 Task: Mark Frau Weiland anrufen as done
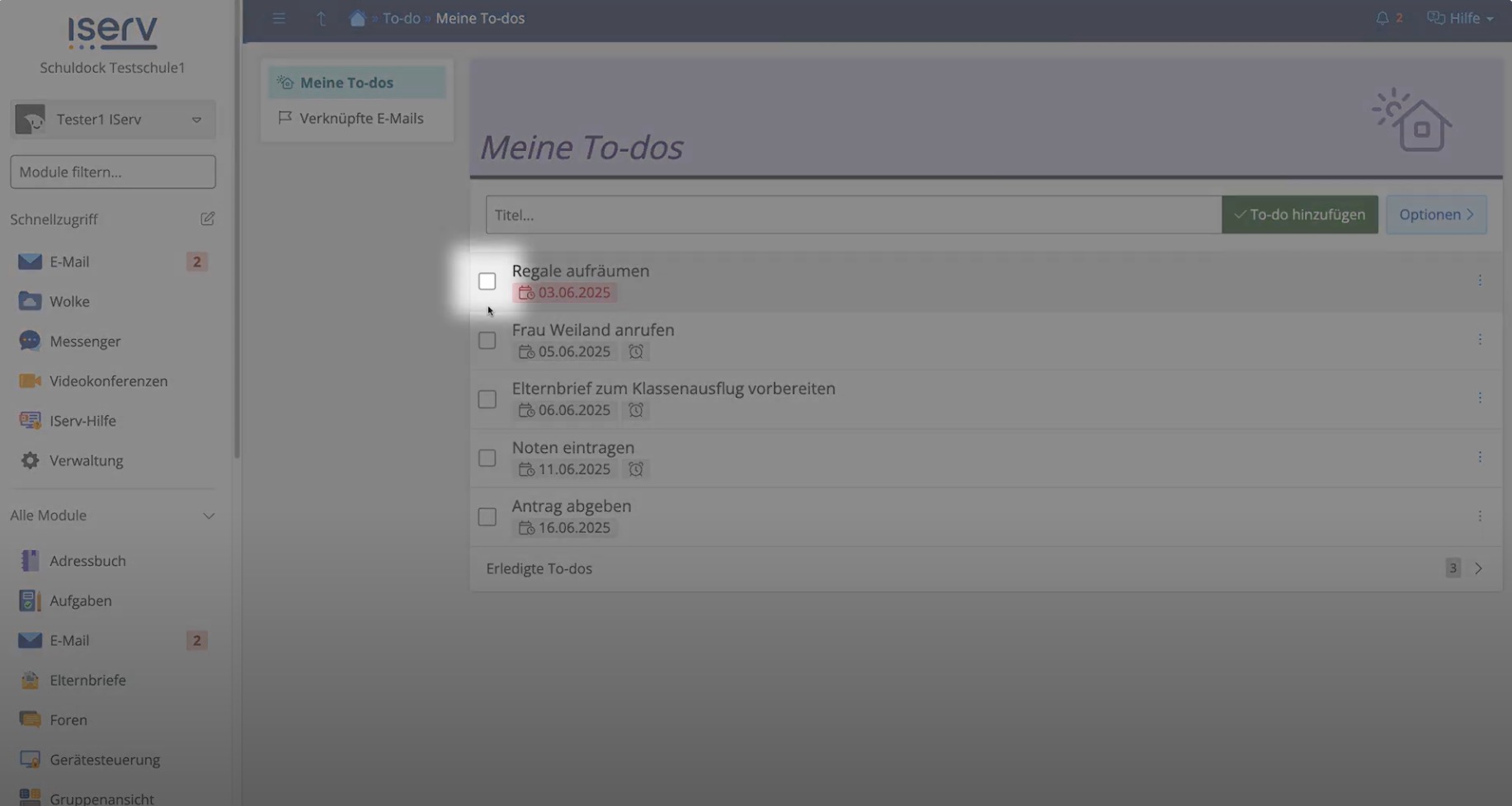pyautogui.click(x=487, y=340)
